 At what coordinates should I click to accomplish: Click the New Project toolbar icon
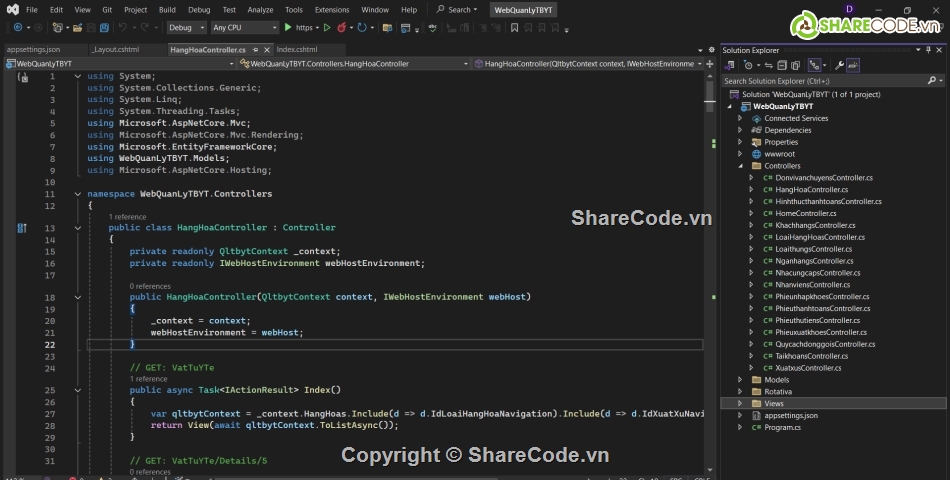click(58, 27)
